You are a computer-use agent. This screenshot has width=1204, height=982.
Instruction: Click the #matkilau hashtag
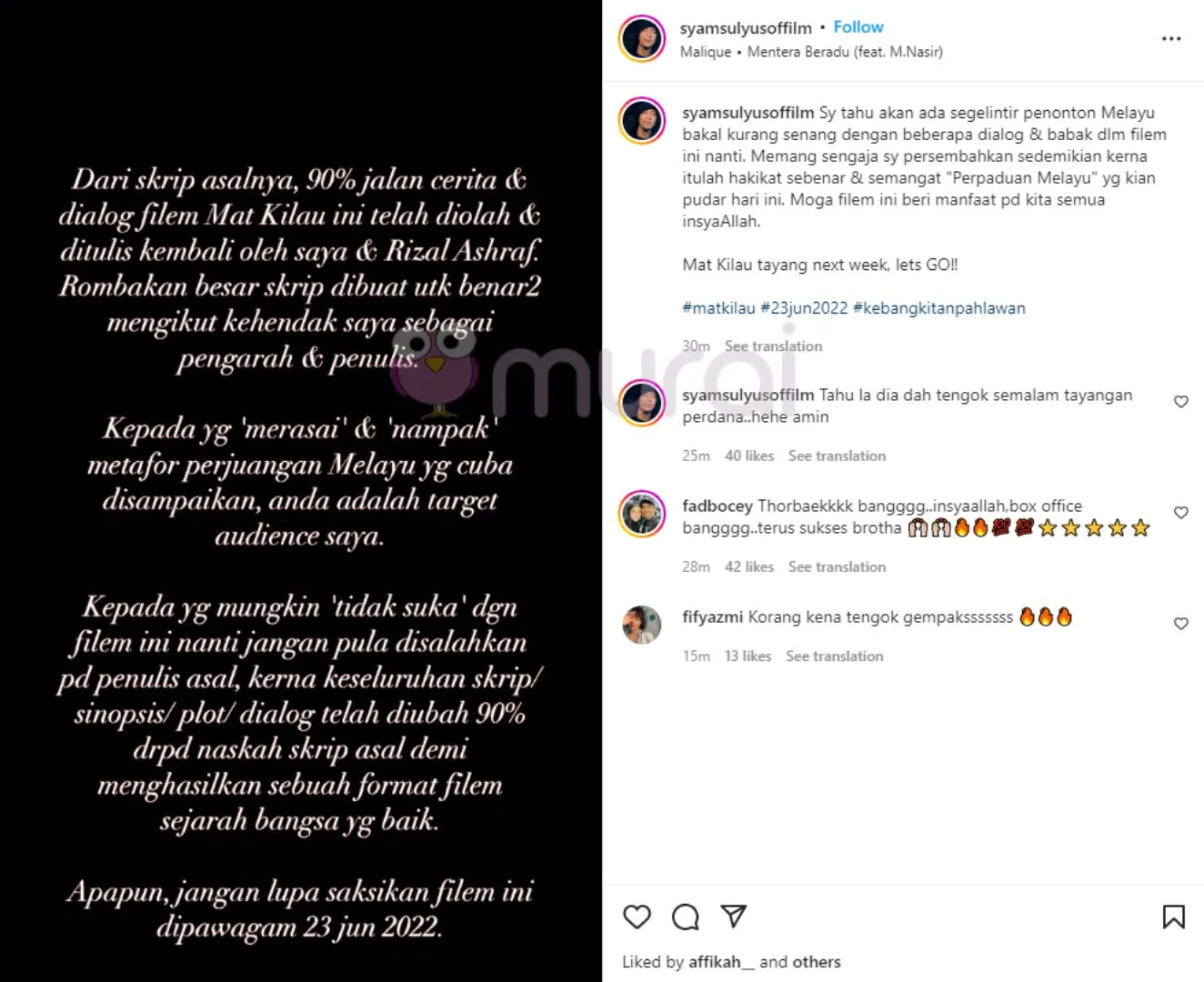[x=718, y=308]
